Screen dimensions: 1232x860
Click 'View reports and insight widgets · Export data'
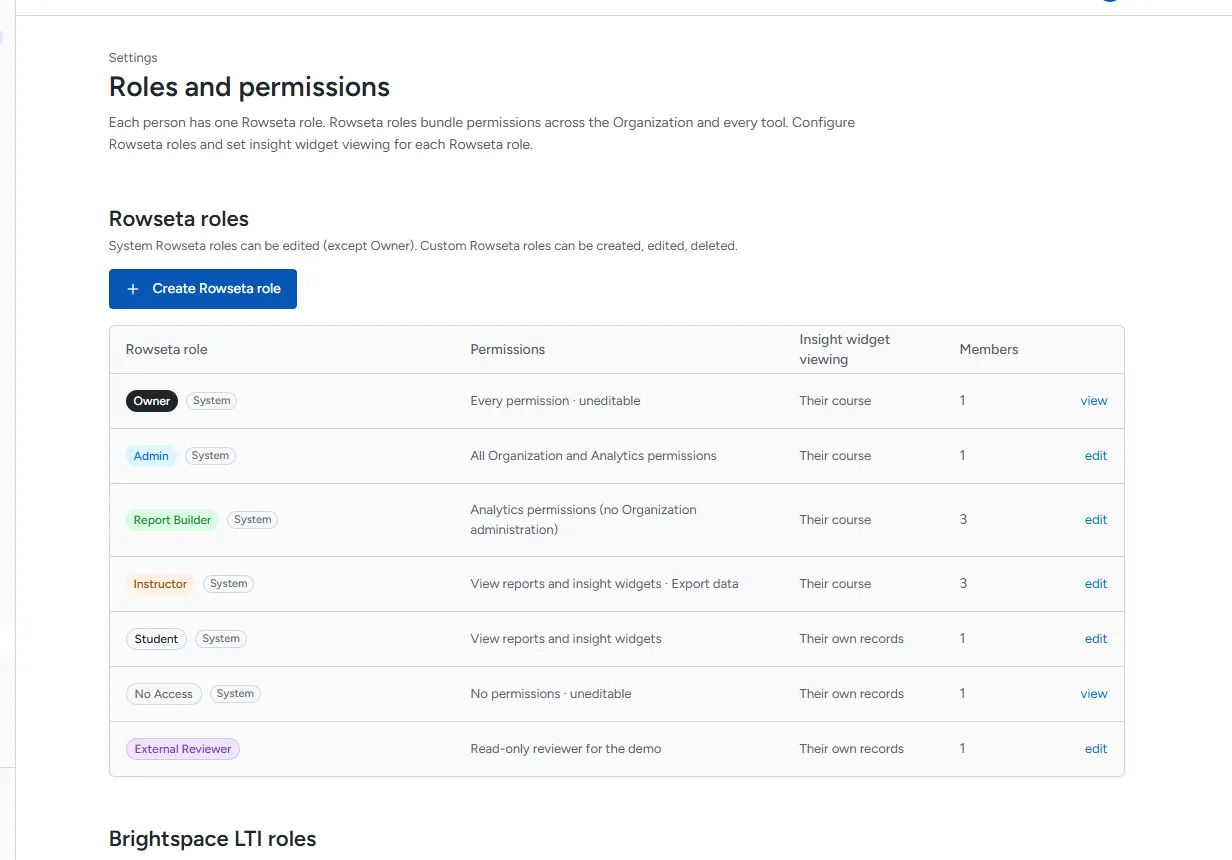pyautogui.click(x=604, y=584)
